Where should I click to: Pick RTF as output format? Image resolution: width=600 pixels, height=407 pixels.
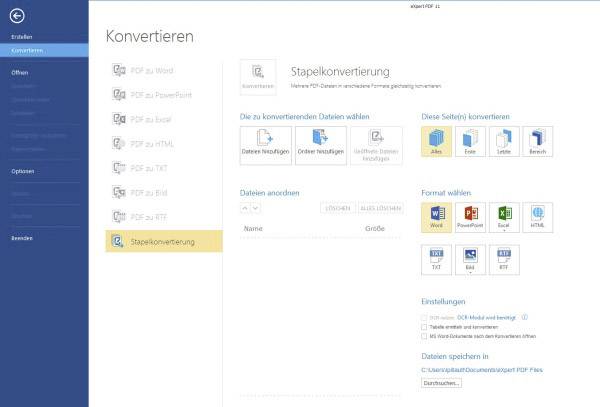(504, 260)
